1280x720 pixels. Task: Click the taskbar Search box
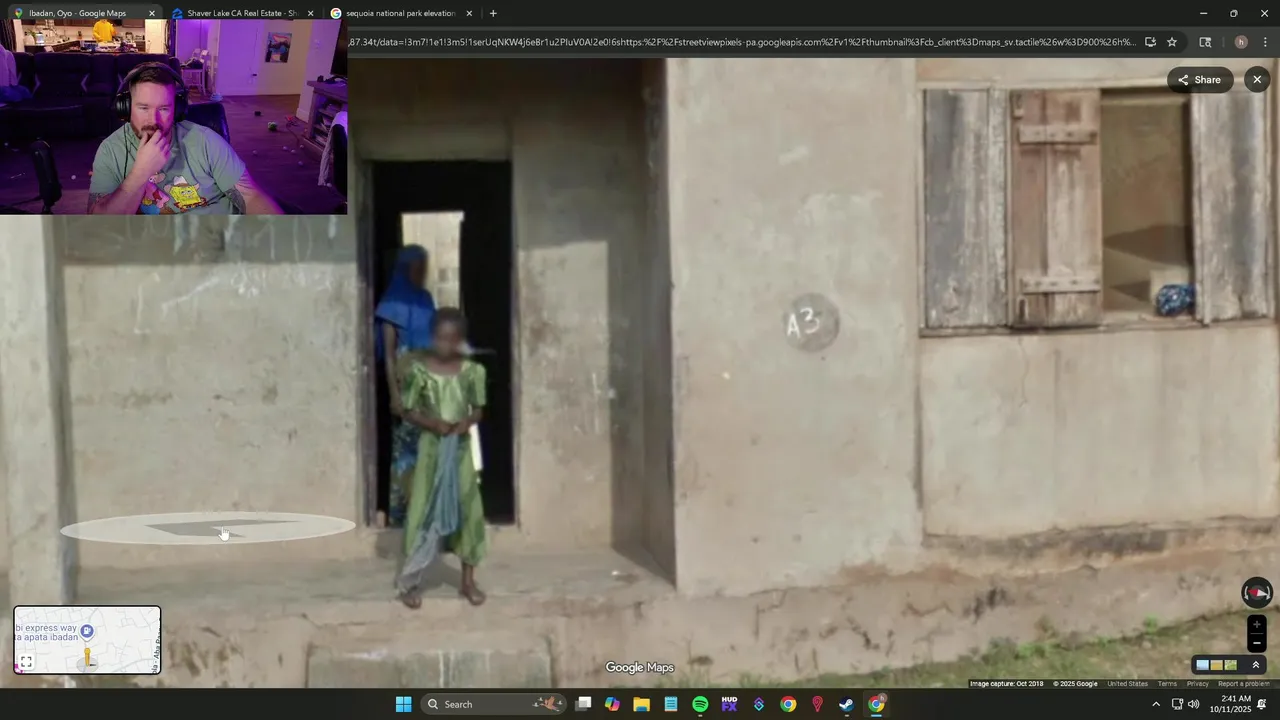493,704
